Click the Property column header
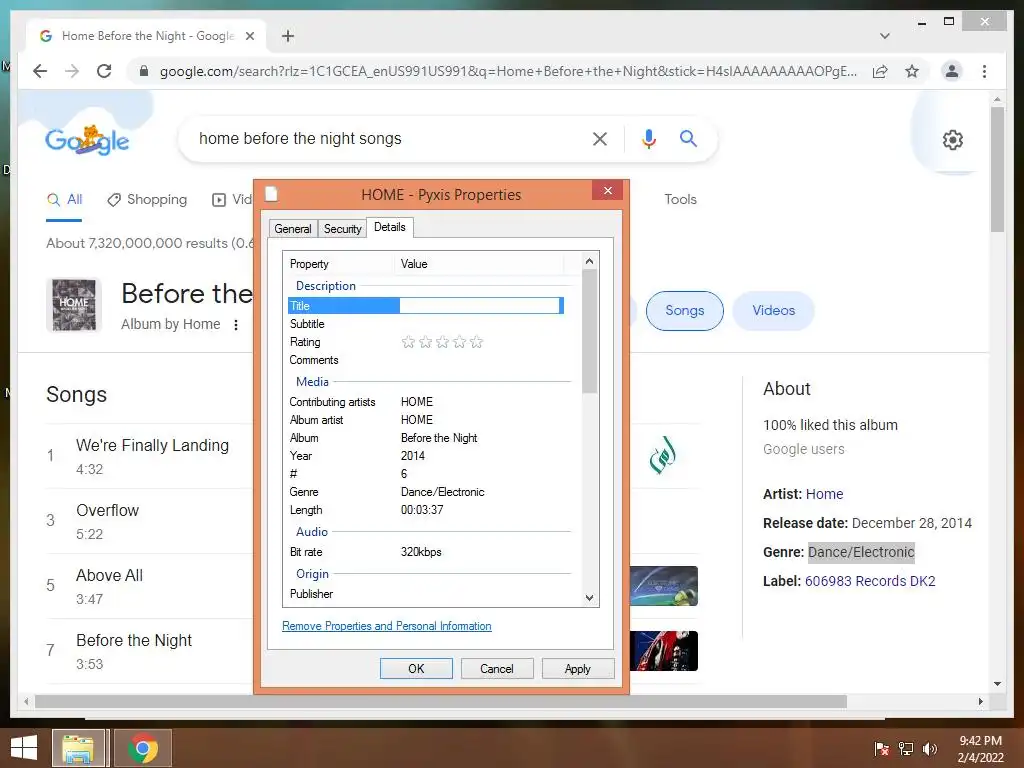This screenshot has height=768, width=1024. pos(340,264)
